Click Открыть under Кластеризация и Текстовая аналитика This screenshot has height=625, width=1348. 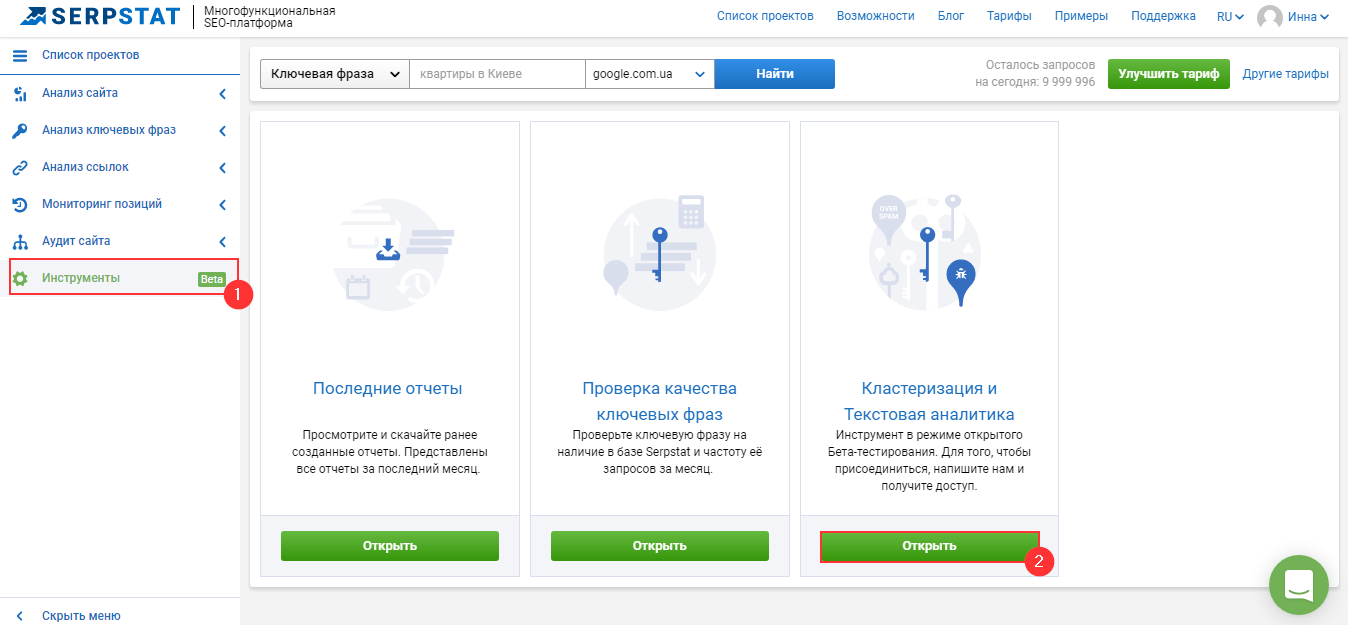(x=929, y=546)
